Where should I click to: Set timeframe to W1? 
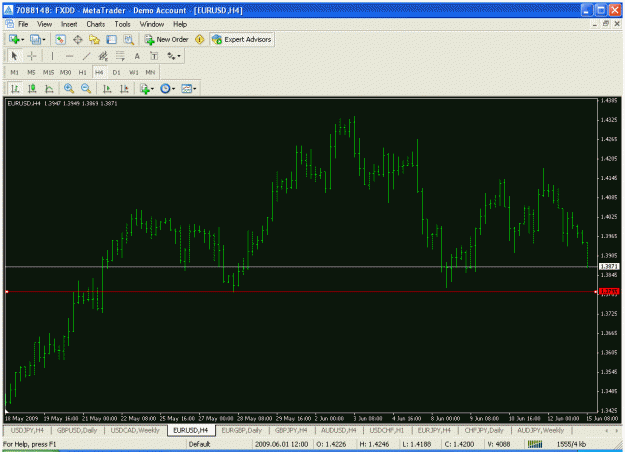coord(134,72)
